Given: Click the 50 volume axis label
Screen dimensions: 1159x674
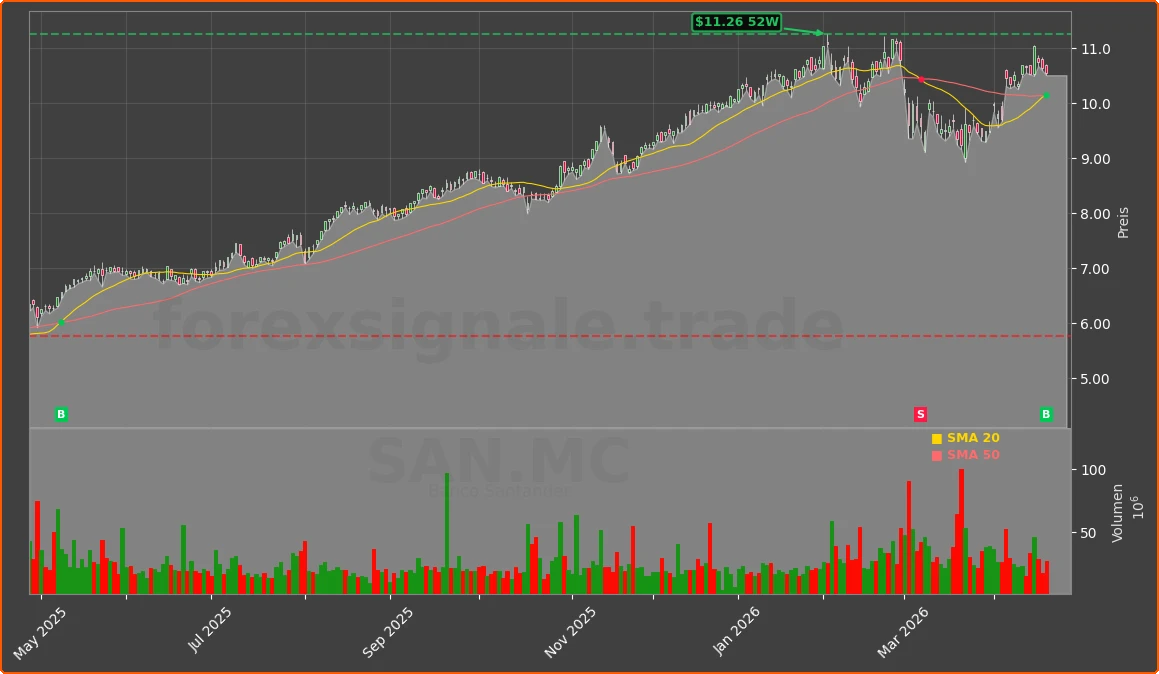Looking at the screenshot, I should point(1089,533).
